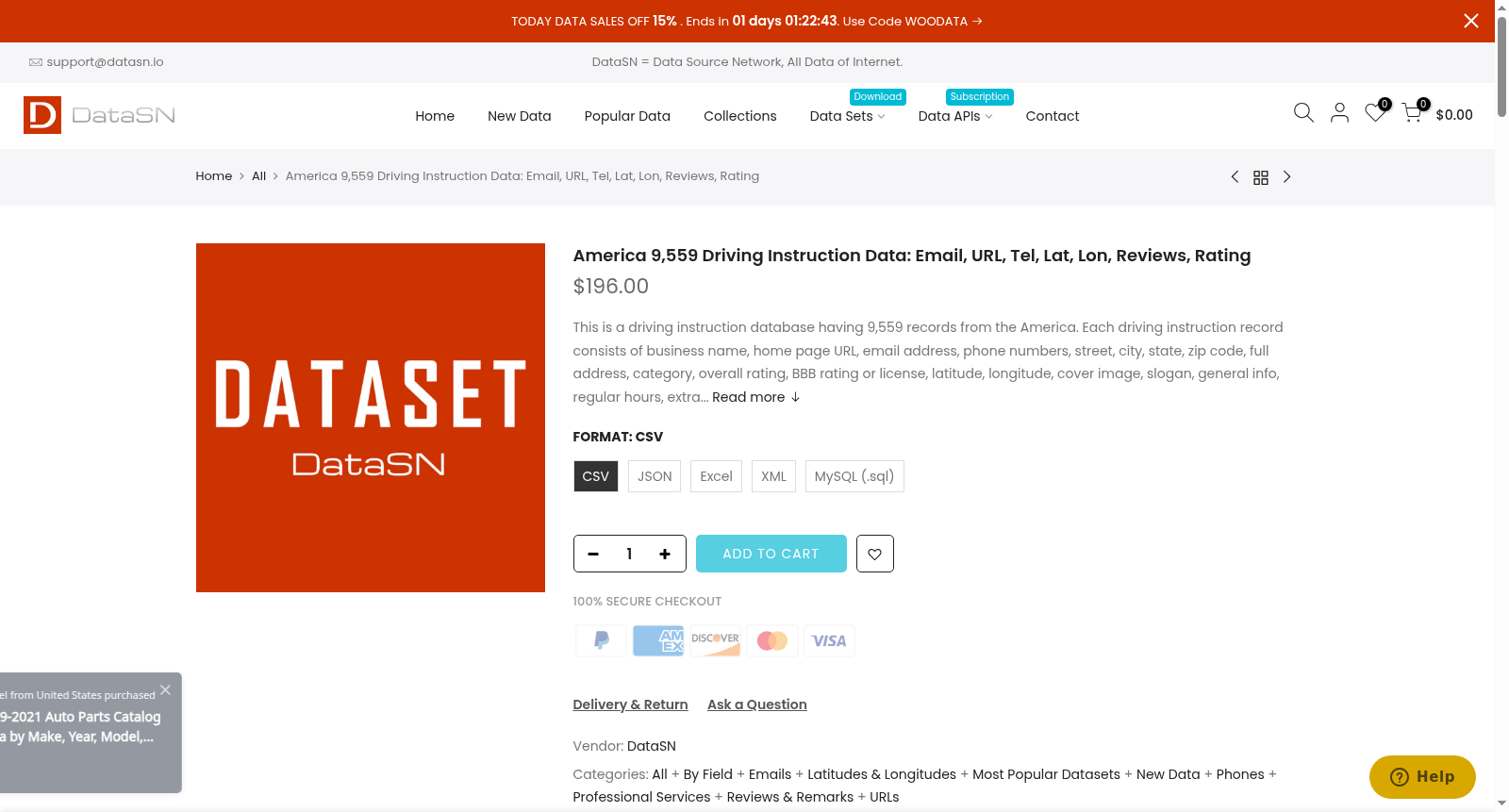Open the Latitudes & Longitudes category
The height and width of the screenshot is (812, 1509).
[x=882, y=774]
